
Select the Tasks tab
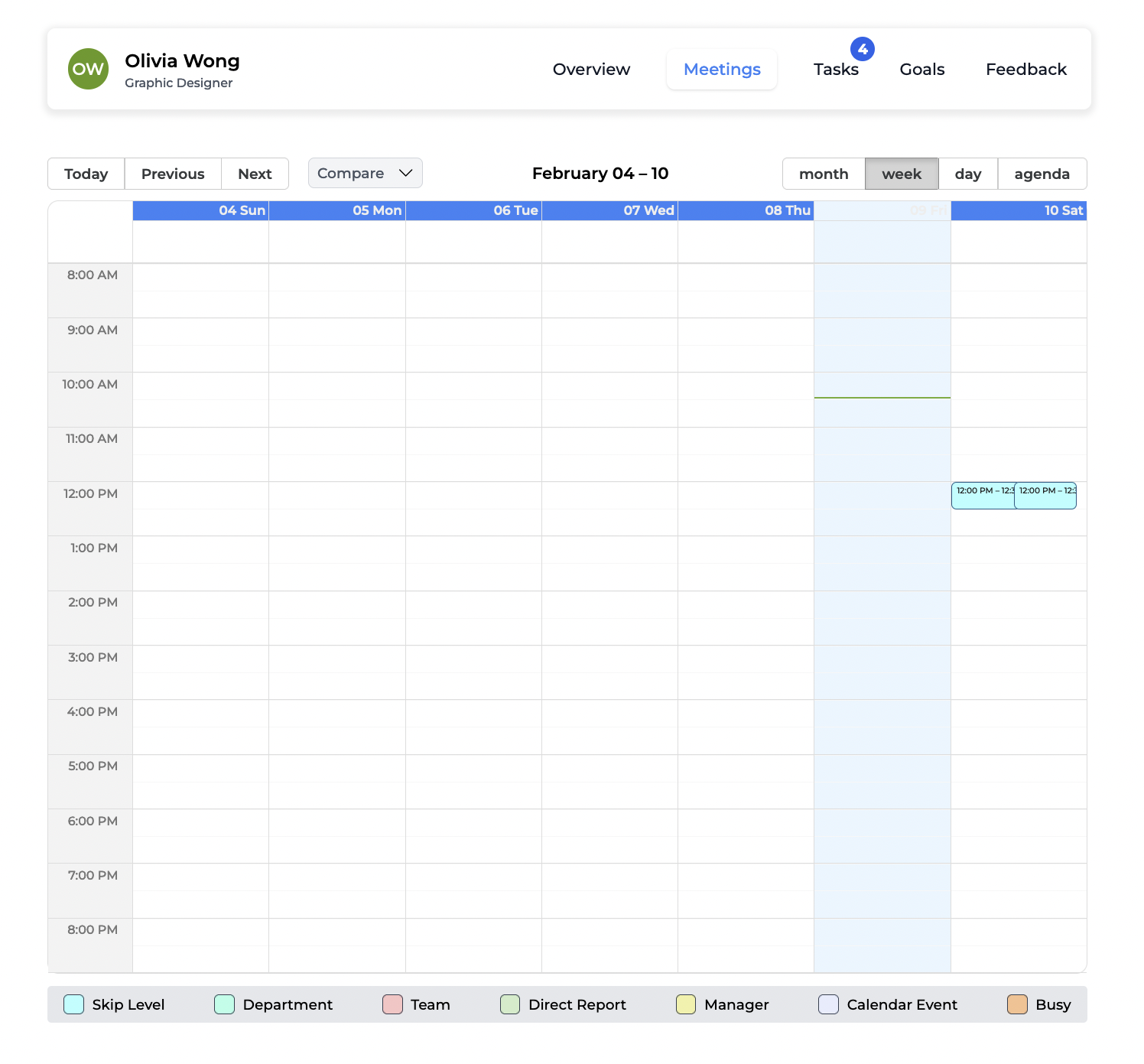coord(835,70)
